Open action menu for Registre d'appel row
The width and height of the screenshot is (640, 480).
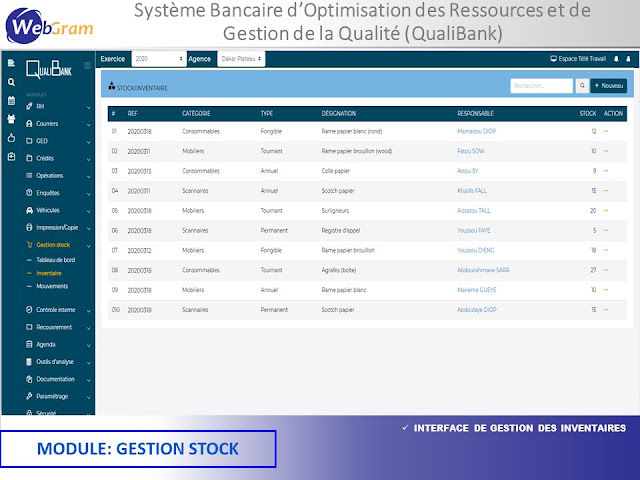[606, 231]
